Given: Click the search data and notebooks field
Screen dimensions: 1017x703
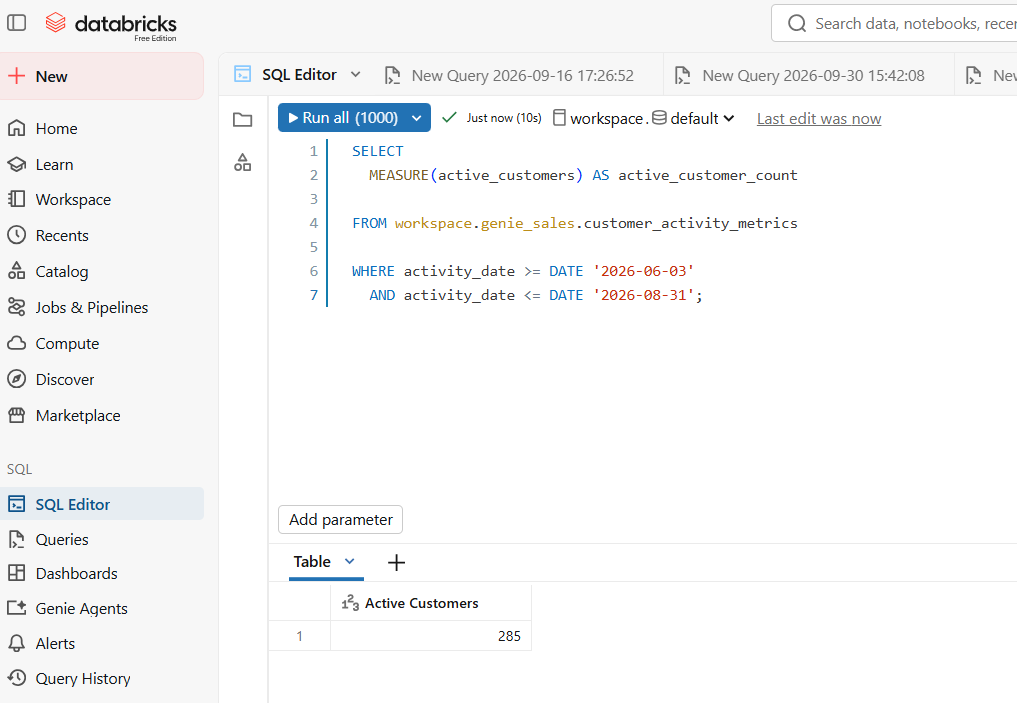Looking at the screenshot, I should [x=895, y=24].
